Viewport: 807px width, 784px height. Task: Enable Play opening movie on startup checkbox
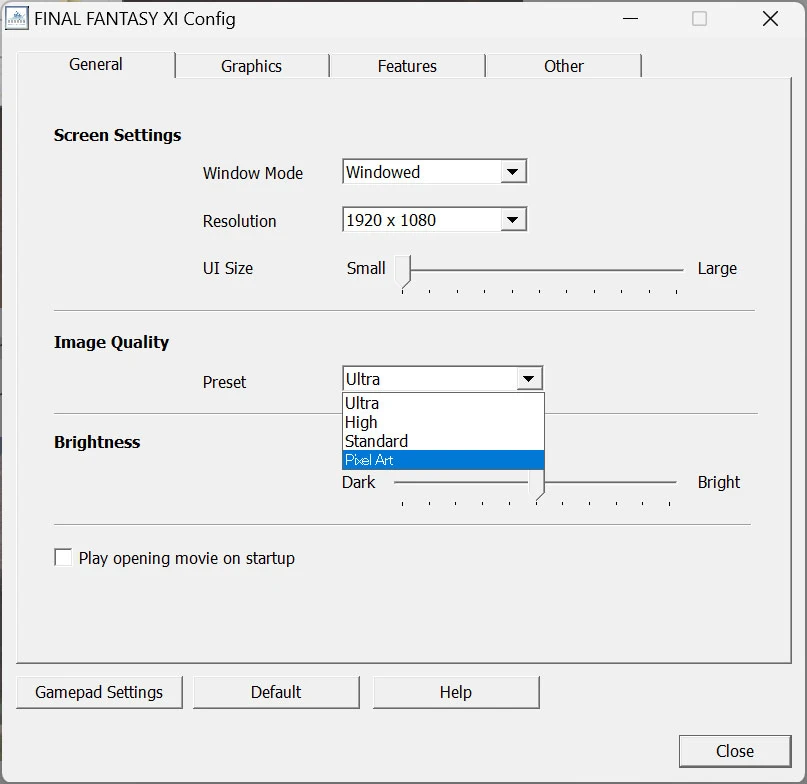click(63, 557)
